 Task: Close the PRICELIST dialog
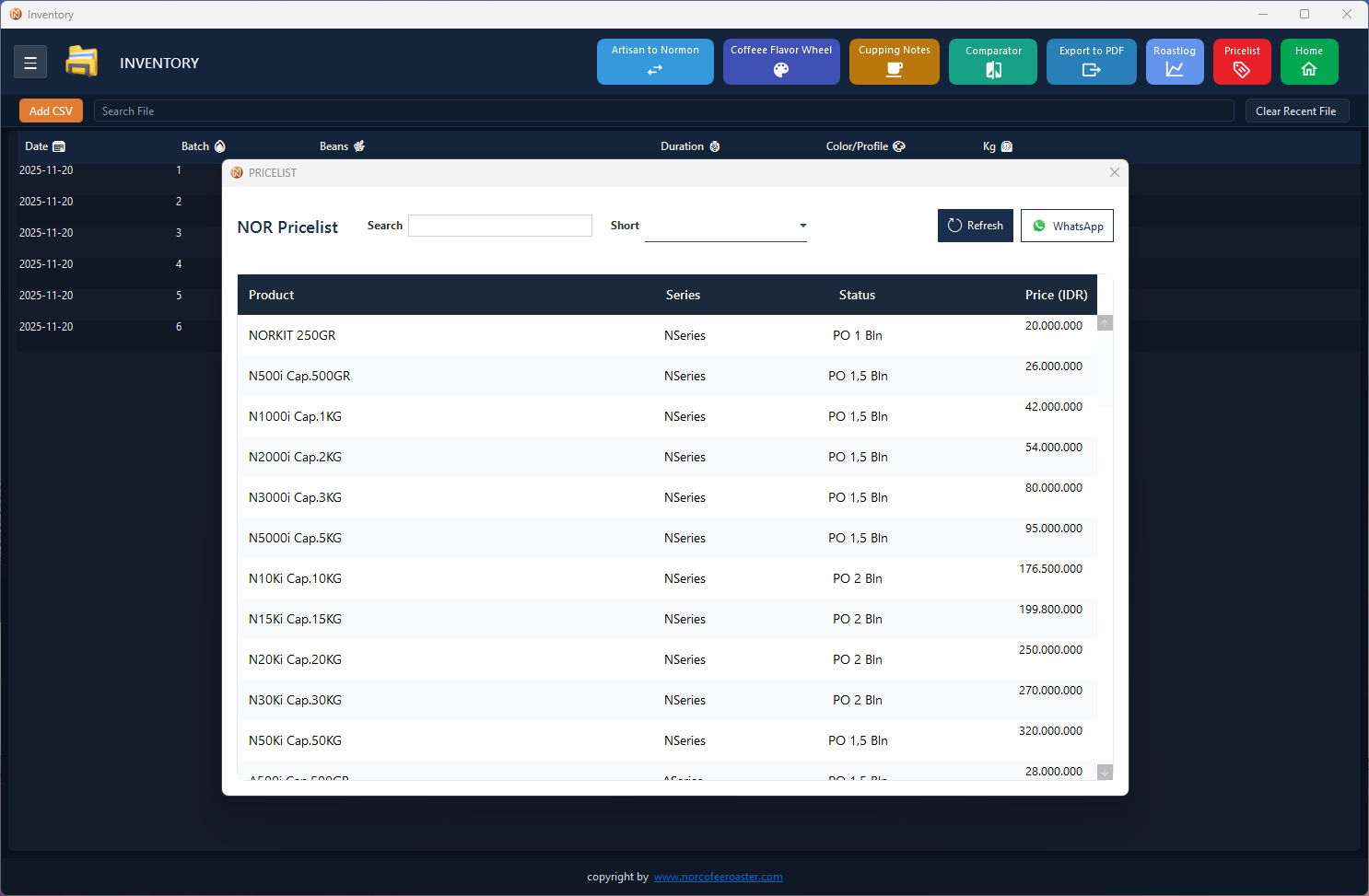[x=1114, y=172]
